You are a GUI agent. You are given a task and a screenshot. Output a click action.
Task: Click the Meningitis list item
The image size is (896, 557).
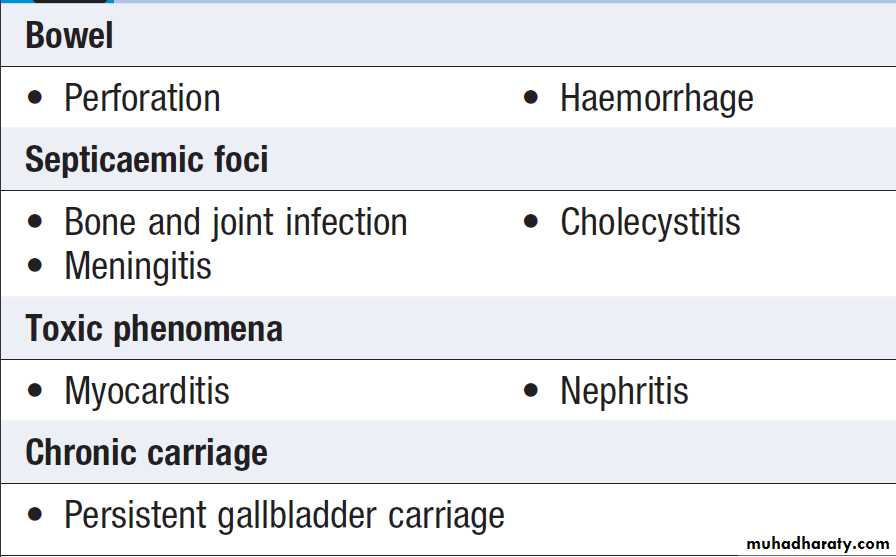tap(138, 266)
